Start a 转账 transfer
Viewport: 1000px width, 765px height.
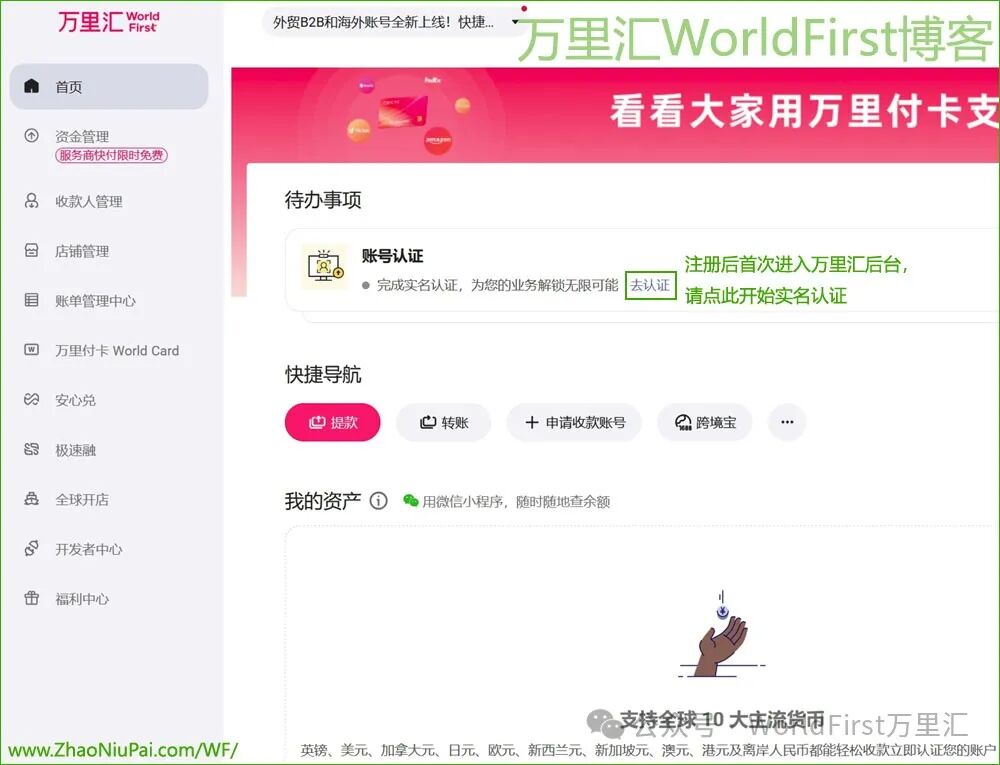coord(443,422)
